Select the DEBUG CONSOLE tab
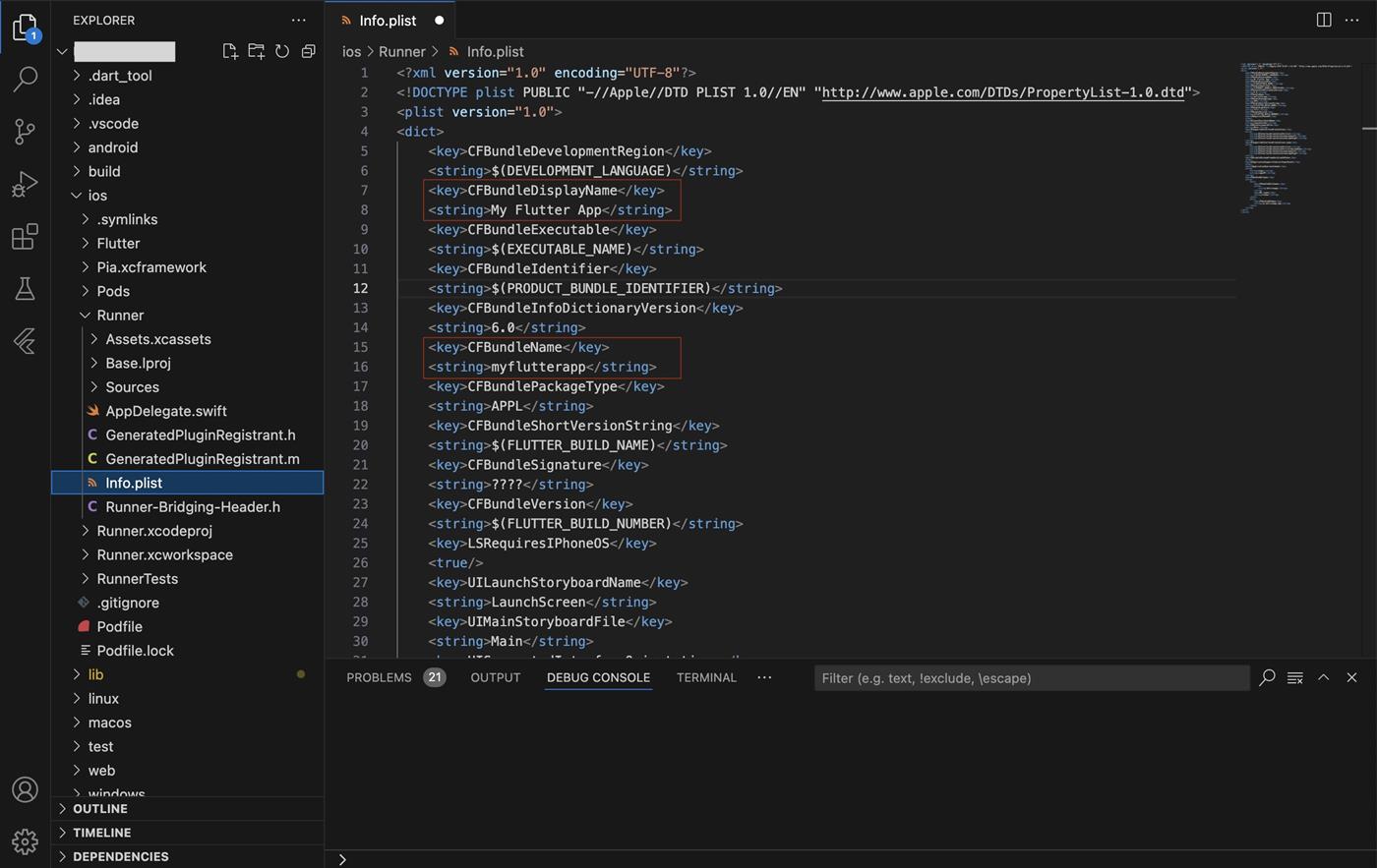This screenshot has width=1377, height=868. (x=598, y=677)
